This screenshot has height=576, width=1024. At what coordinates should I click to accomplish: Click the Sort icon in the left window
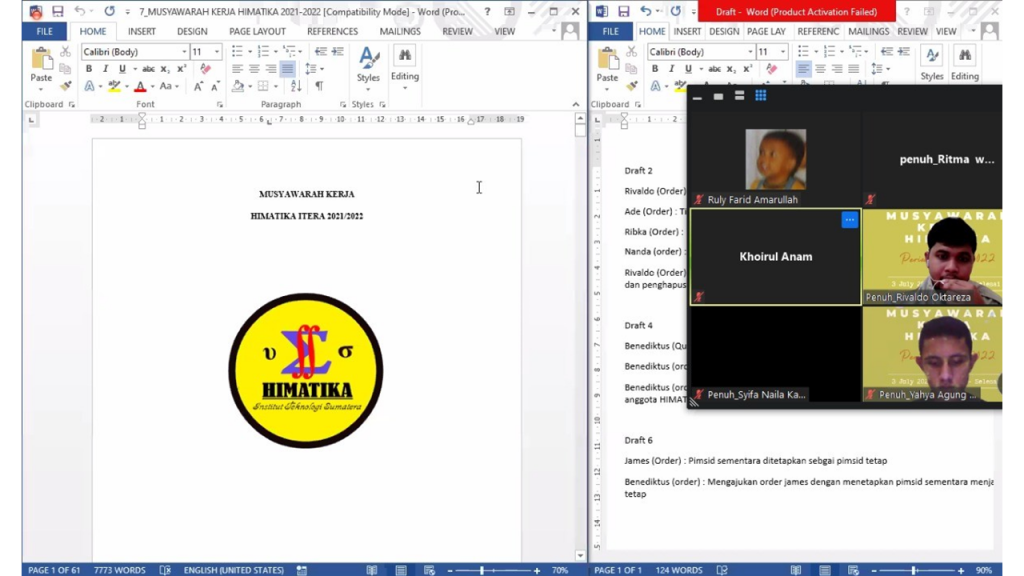296,86
